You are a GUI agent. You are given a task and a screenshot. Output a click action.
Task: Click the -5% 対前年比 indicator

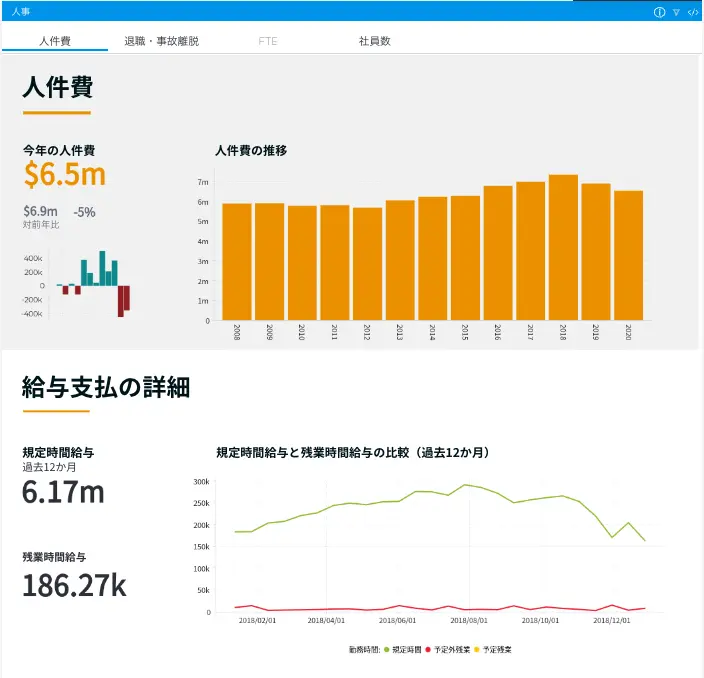[85, 212]
